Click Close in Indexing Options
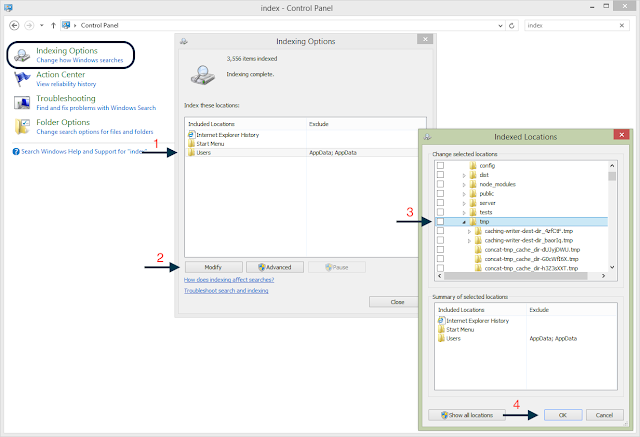This screenshot has width=640, height=437. pyautogui.click(x=395, y=302)
